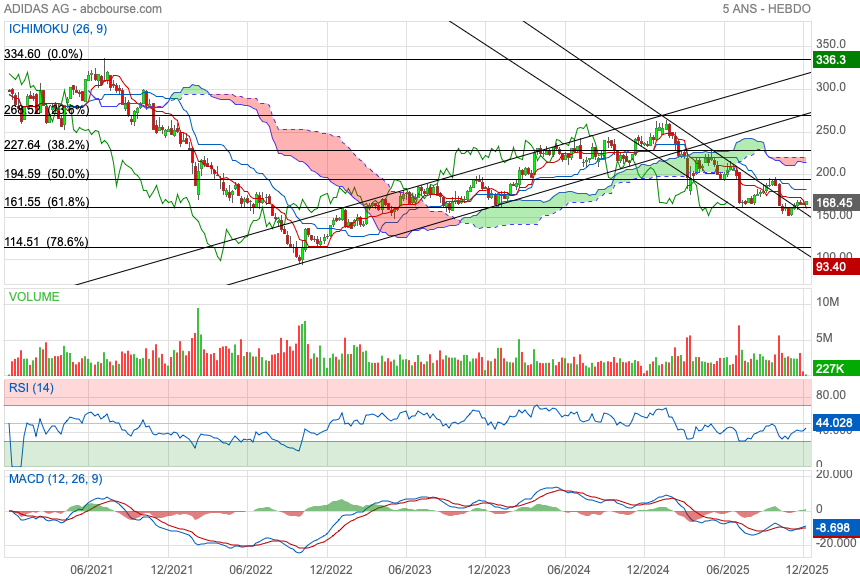Click the ADIDAS AG - abcbourse.com title
Screen dimensions: 860x580
pyautogui.click(x=83, y=9)
